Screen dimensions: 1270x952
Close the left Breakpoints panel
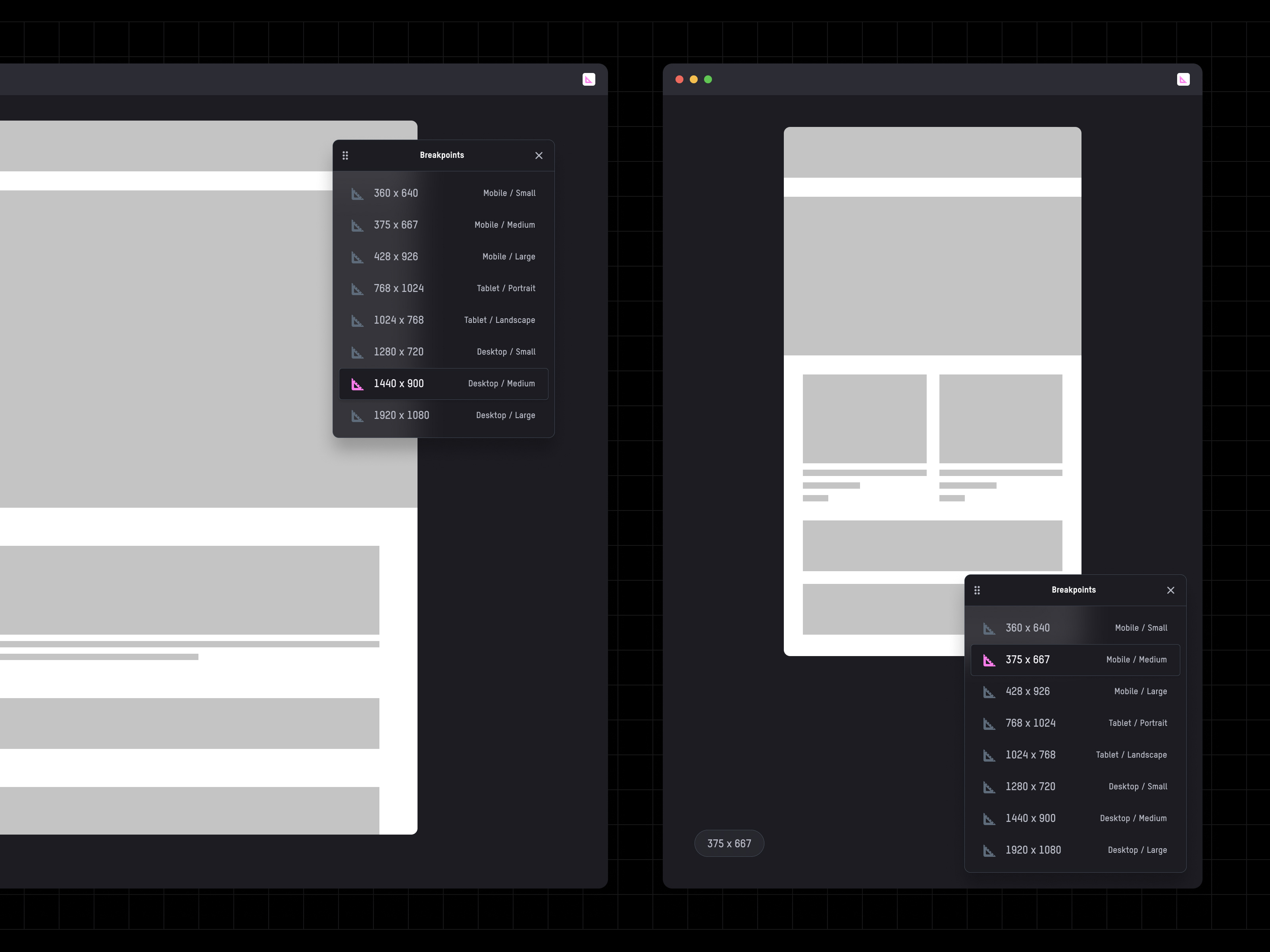click(x=539, y=155)
